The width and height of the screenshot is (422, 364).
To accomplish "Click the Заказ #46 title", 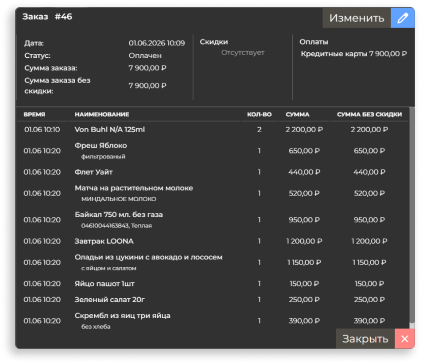I will coord(47,17).
